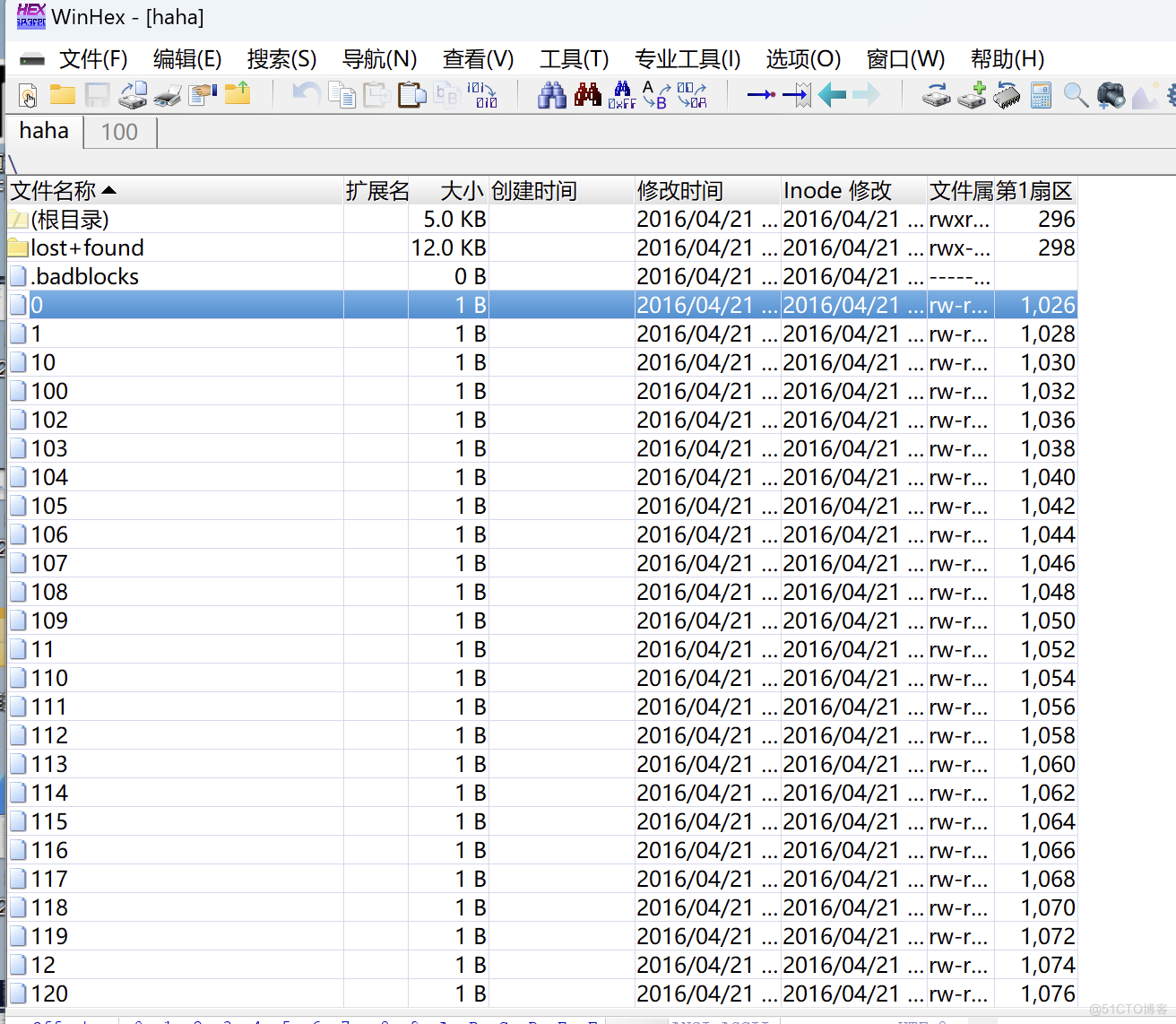Image resolution: width=1176 pixels, height=1024 pixels.
Task: Click the camera Take snapshot icon
Action: click(1111, 95)
